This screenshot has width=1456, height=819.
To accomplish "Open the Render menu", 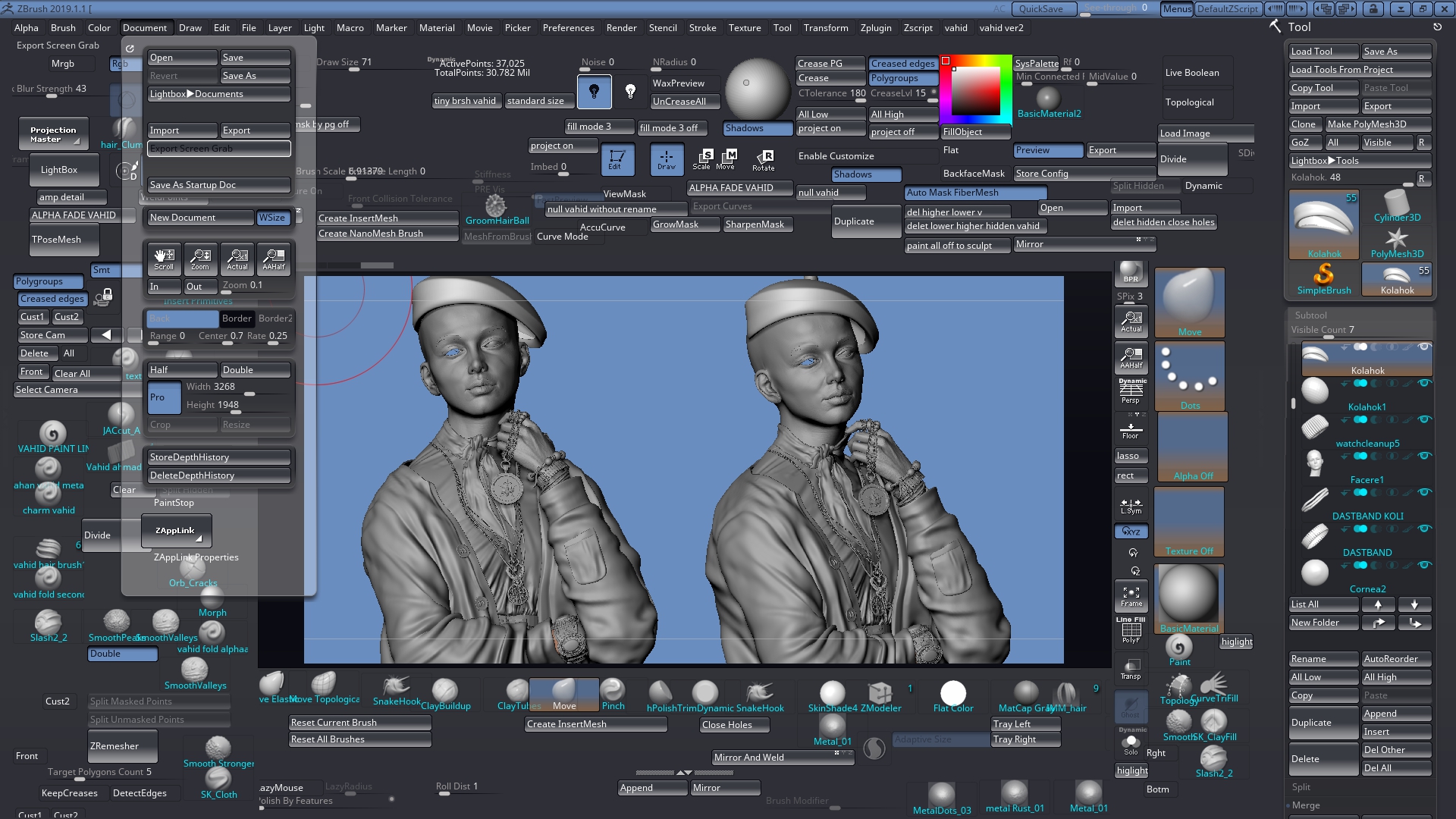I will coord(621,28).
